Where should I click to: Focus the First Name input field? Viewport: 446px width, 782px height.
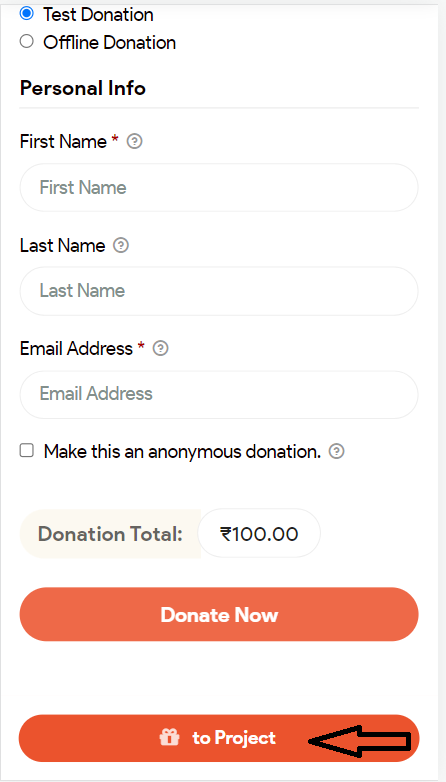[219, 188]
